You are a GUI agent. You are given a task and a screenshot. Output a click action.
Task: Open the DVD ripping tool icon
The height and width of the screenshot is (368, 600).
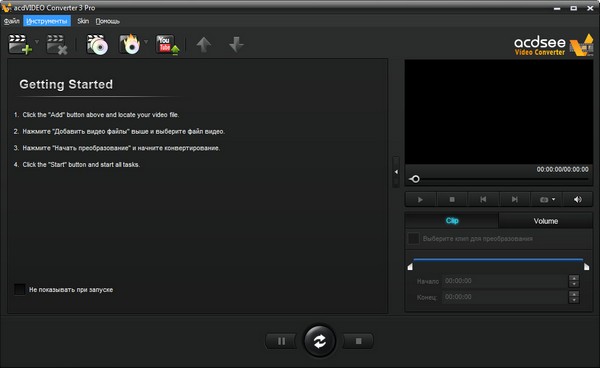pos(97,44)
